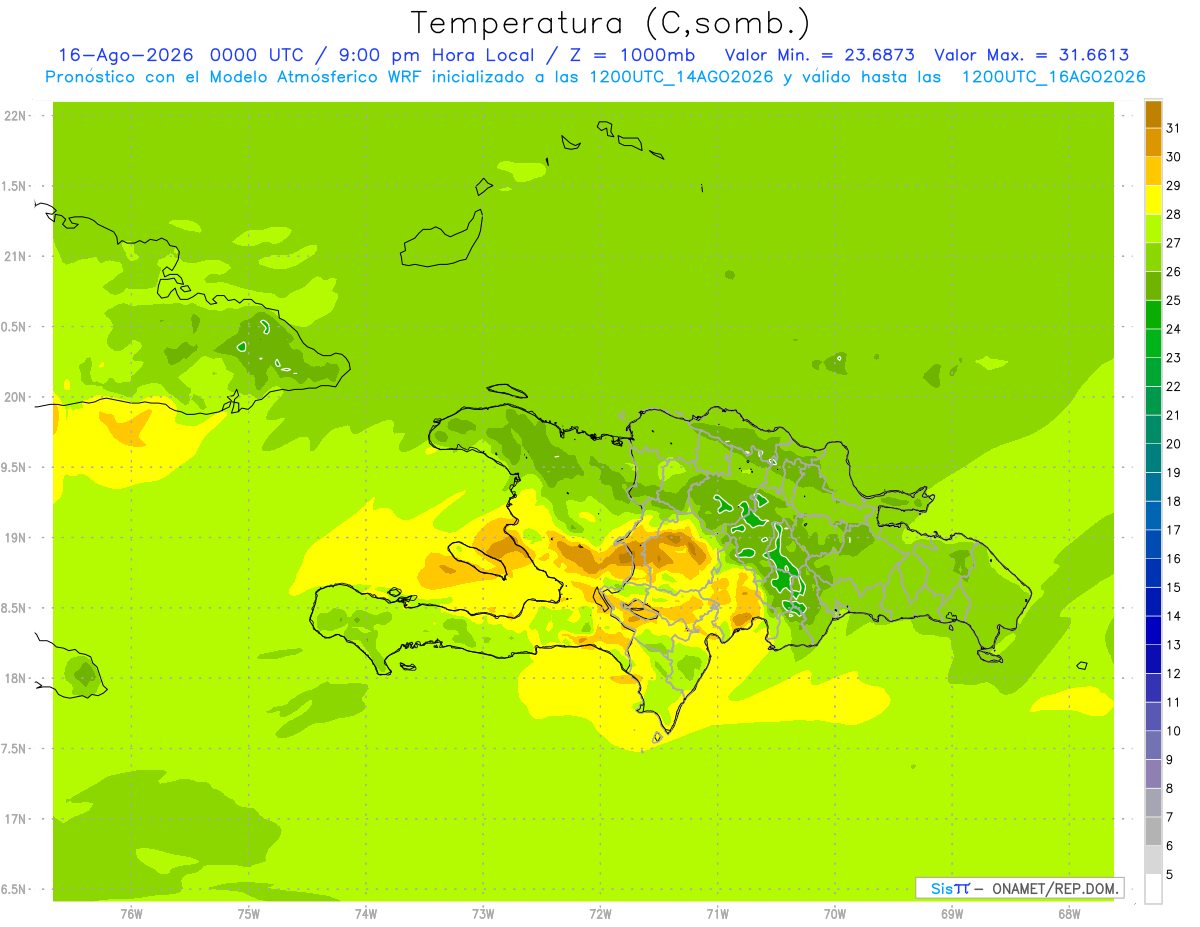Click the '0000 UTC' time text
This screenshot has height=927, width=1200.
(255, 55)
